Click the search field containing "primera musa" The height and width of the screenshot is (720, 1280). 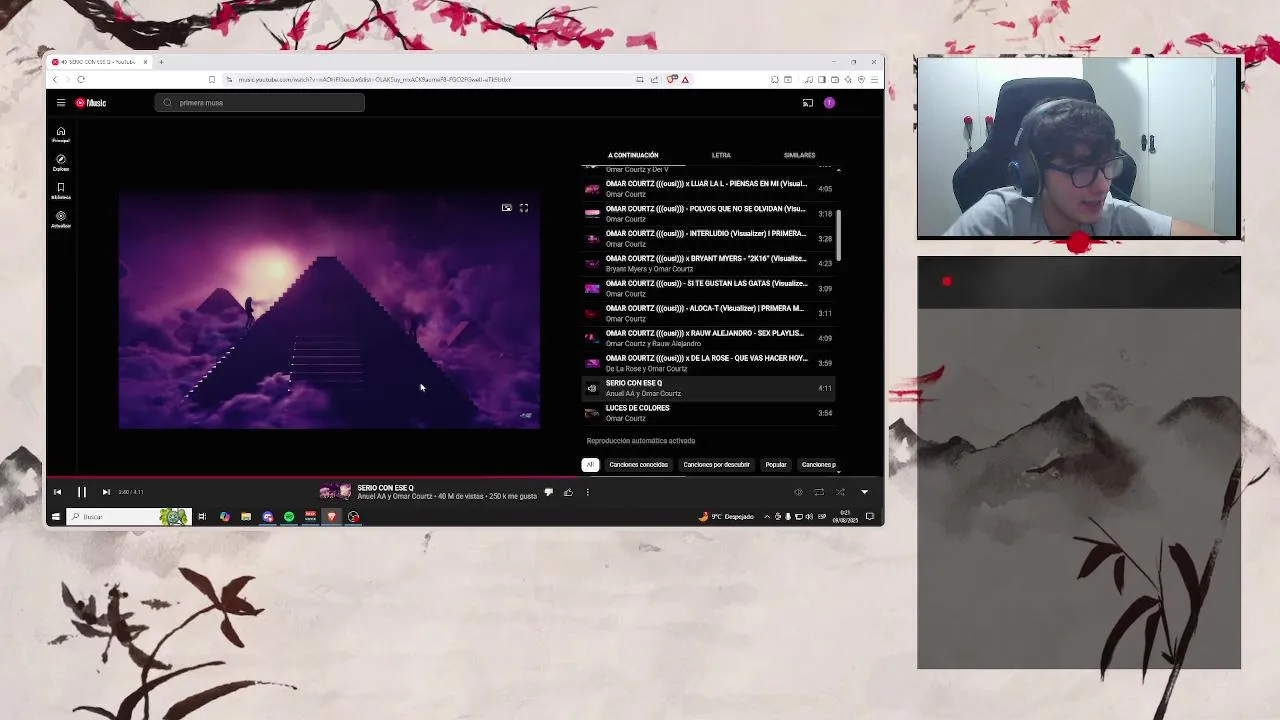pos(260,103)
